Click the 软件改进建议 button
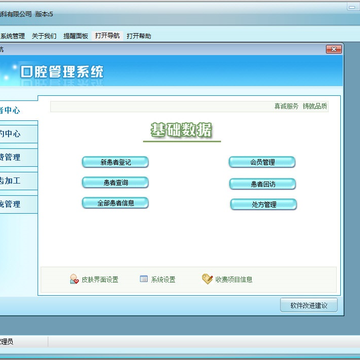360x360 pixels. click(x=309, y=306)
